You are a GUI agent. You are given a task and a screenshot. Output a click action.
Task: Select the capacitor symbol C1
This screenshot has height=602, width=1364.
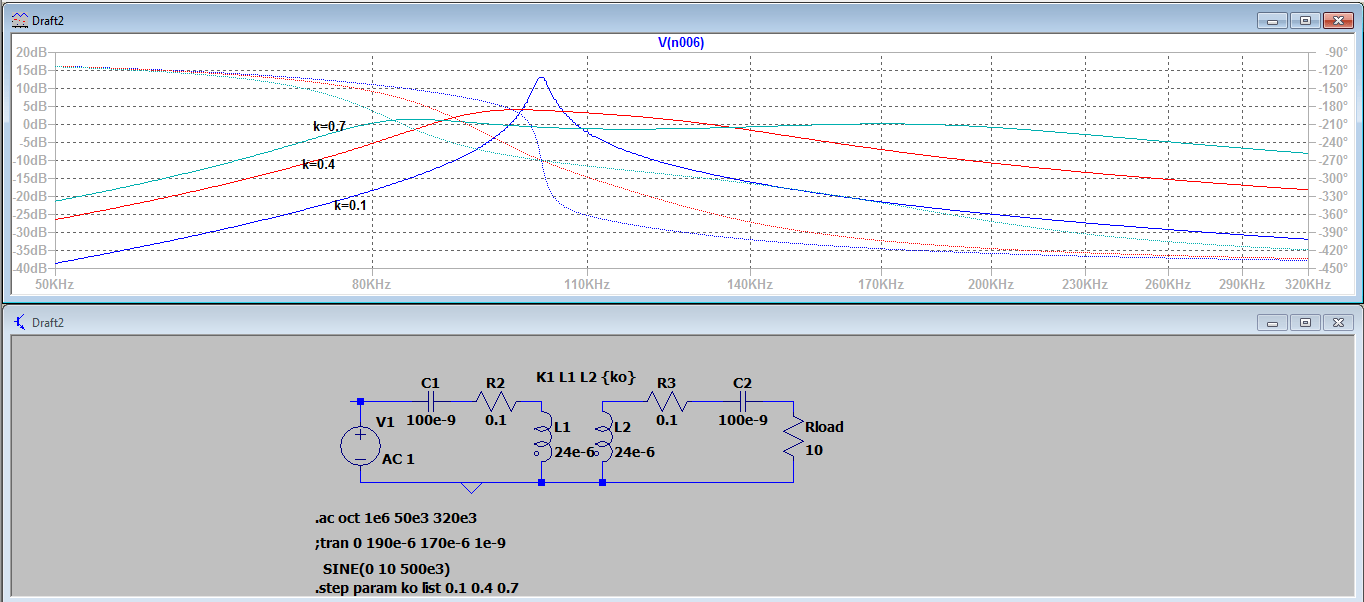(430, 402)
